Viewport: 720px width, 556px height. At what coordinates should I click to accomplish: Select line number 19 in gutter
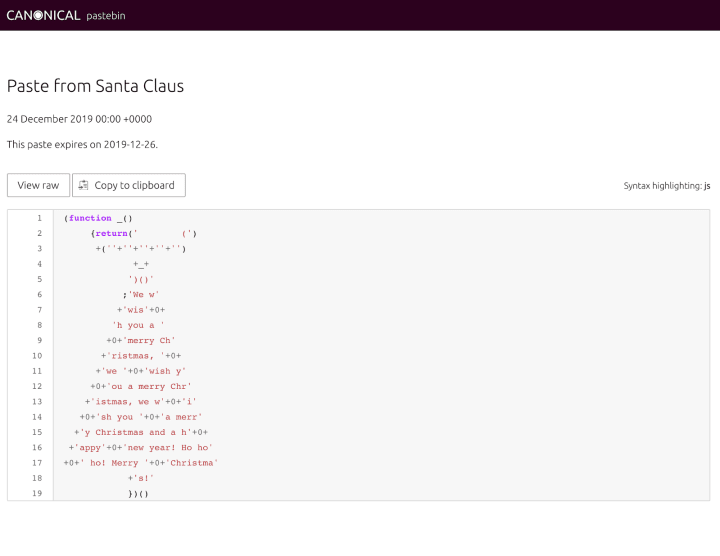click(39, 493)
